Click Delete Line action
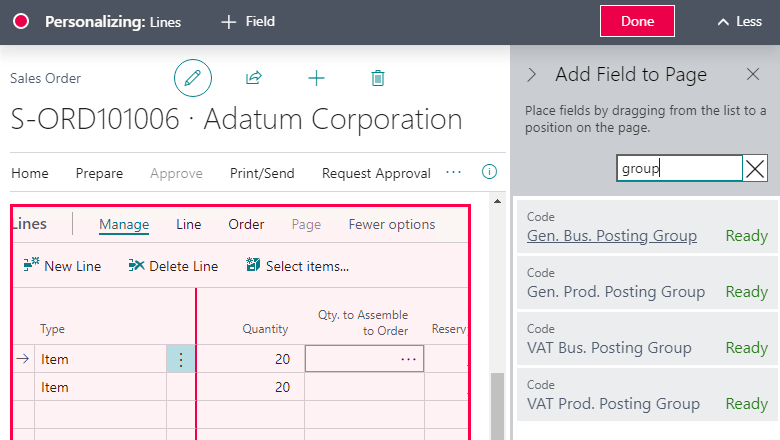The height and width of the screenshot is (440, 780). (x=173, y=266)
